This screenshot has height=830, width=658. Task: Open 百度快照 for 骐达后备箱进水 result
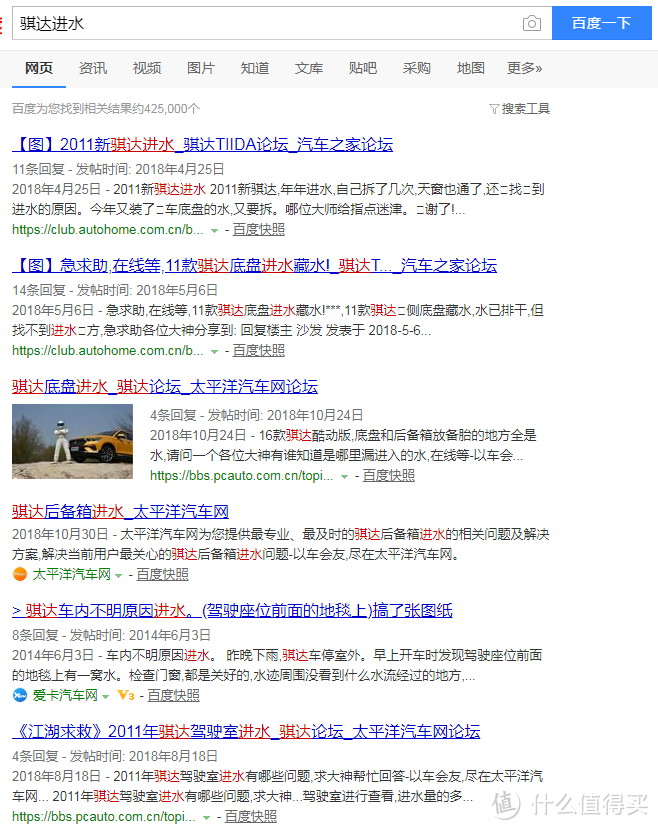163,574
